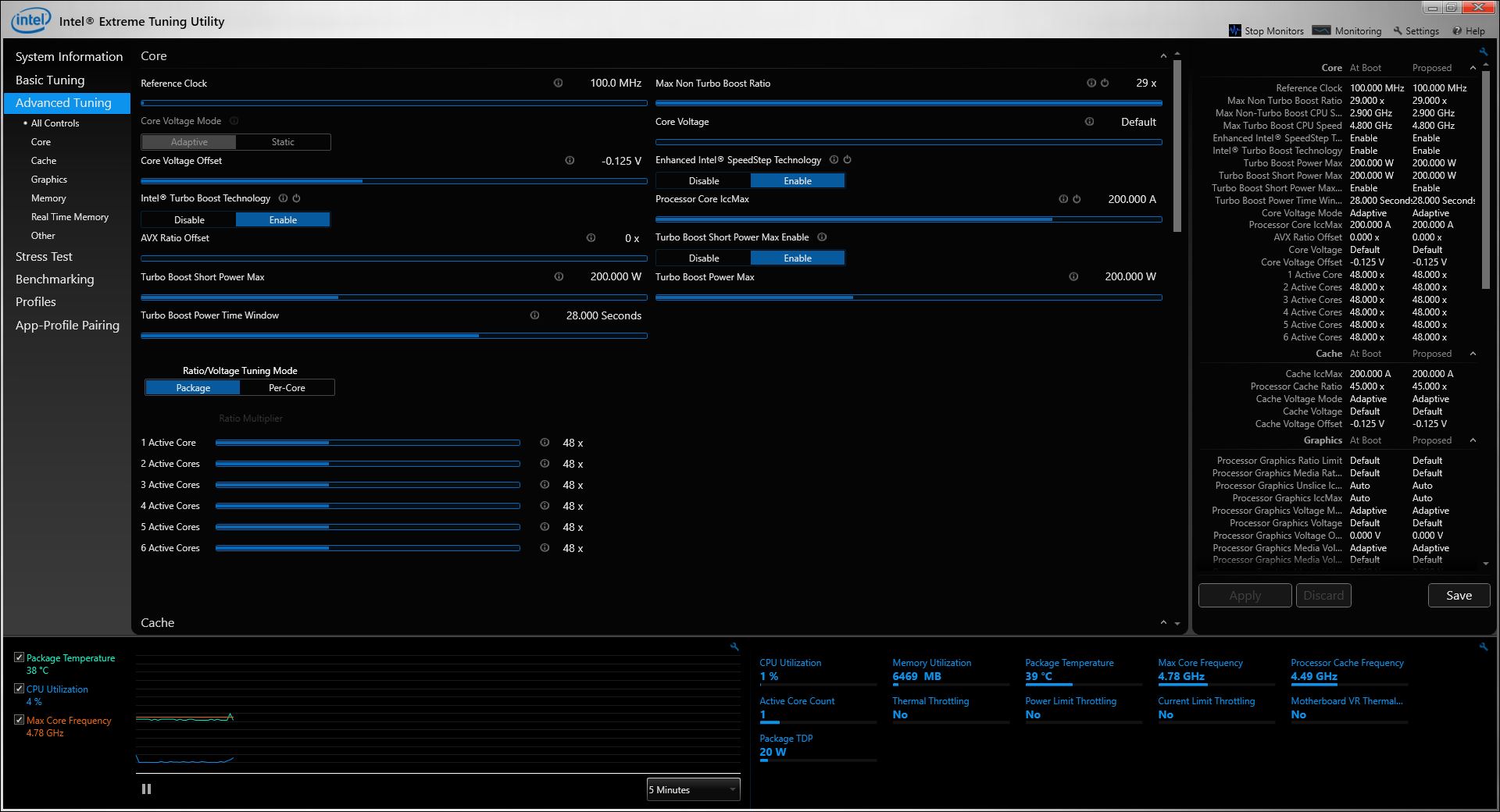Switch Ratio/Voltage Tuning Mode to Per-Core
1500x812 pixels.
[287, 388]
